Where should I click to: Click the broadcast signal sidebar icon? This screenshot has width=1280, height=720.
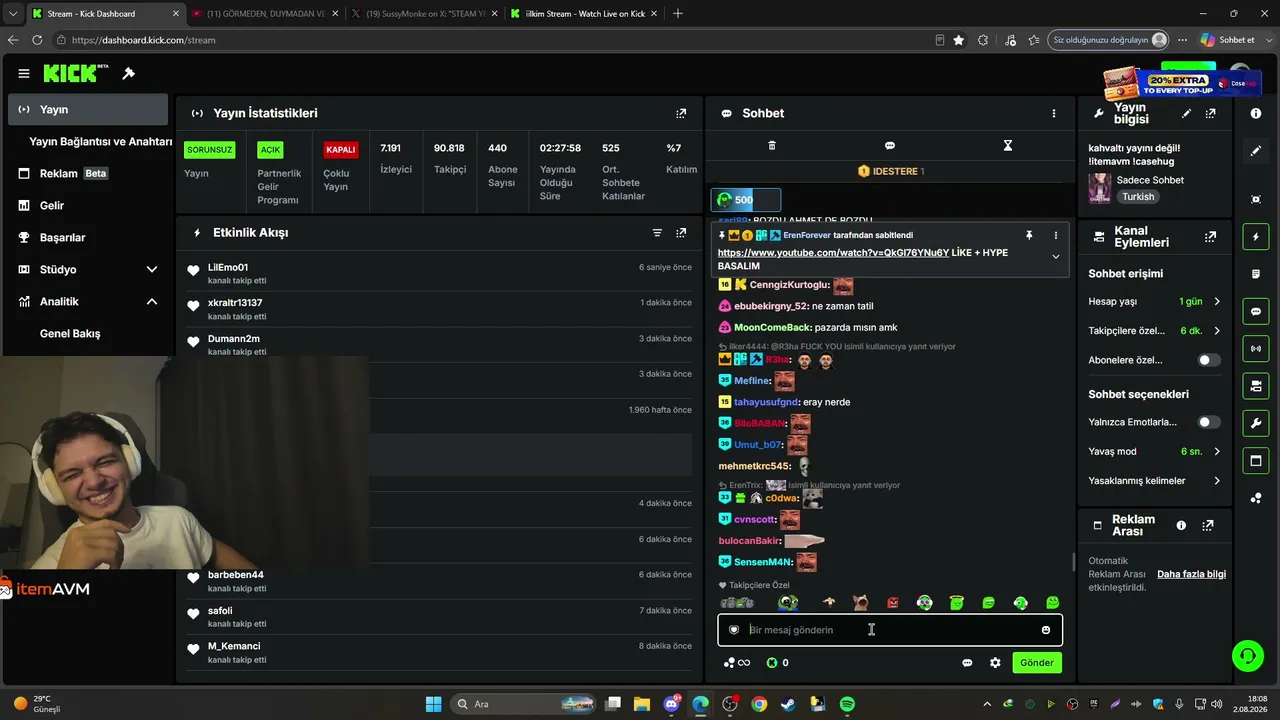pos(1256,348)
